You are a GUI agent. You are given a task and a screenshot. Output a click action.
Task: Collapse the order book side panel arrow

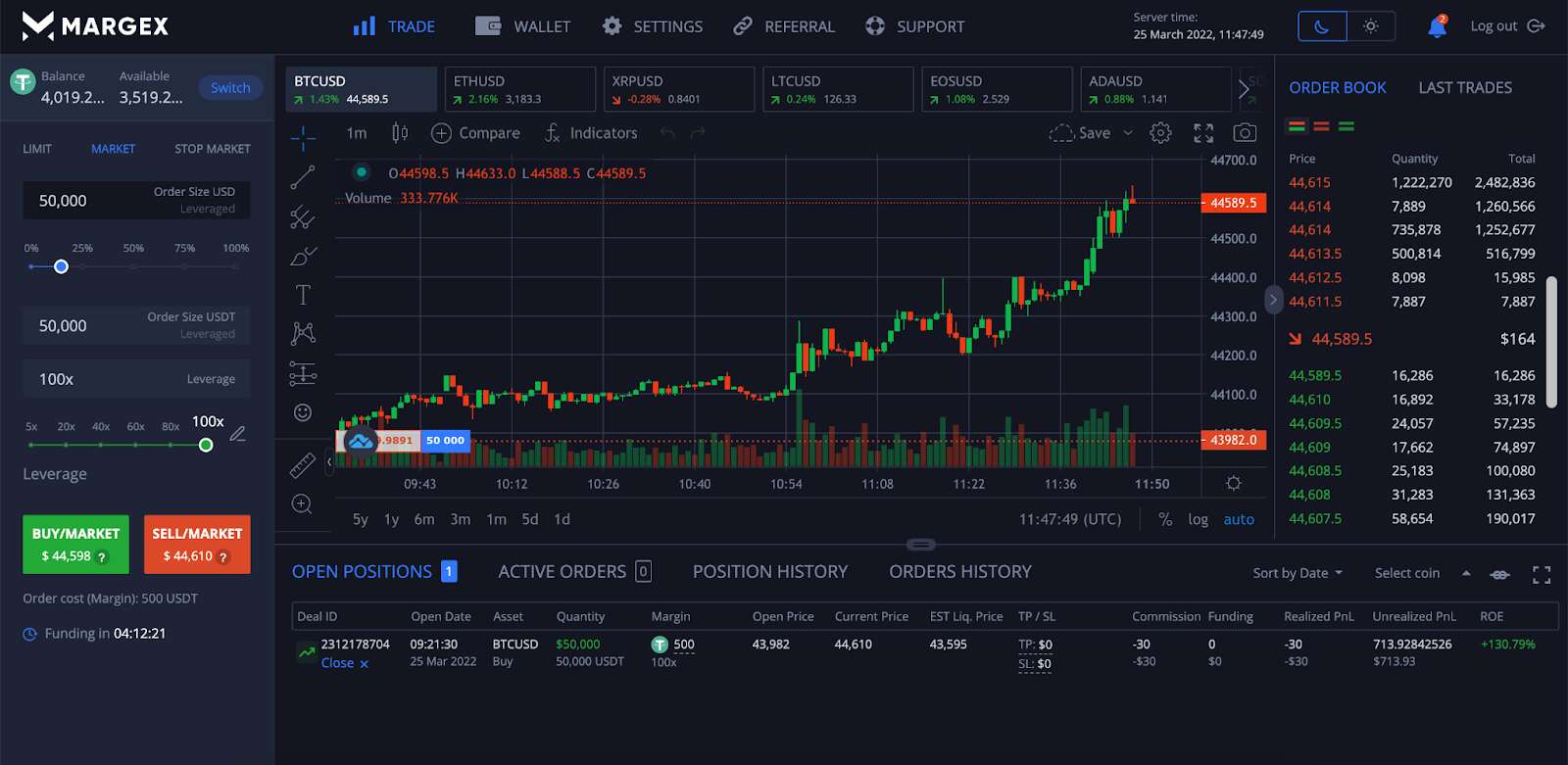tap(1273, 300)
